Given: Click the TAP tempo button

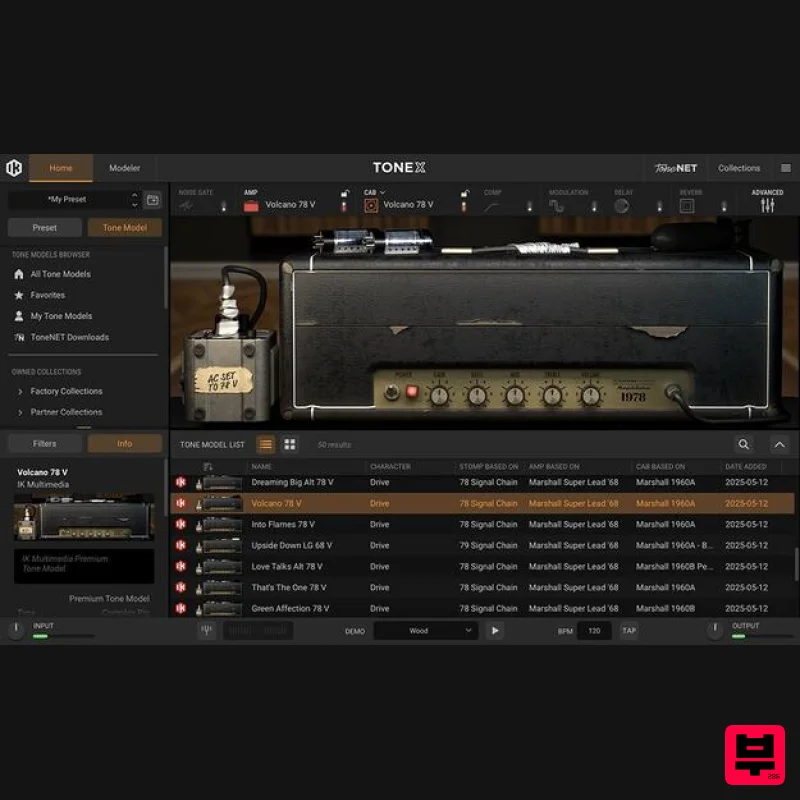Looking at the screenshot, I should pyautogui.click(x=628, y=631).
